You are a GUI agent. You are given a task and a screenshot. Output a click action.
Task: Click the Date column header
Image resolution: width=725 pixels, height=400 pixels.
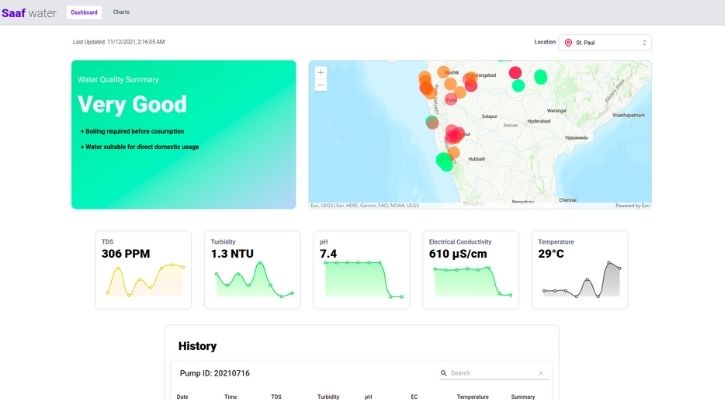182,397
